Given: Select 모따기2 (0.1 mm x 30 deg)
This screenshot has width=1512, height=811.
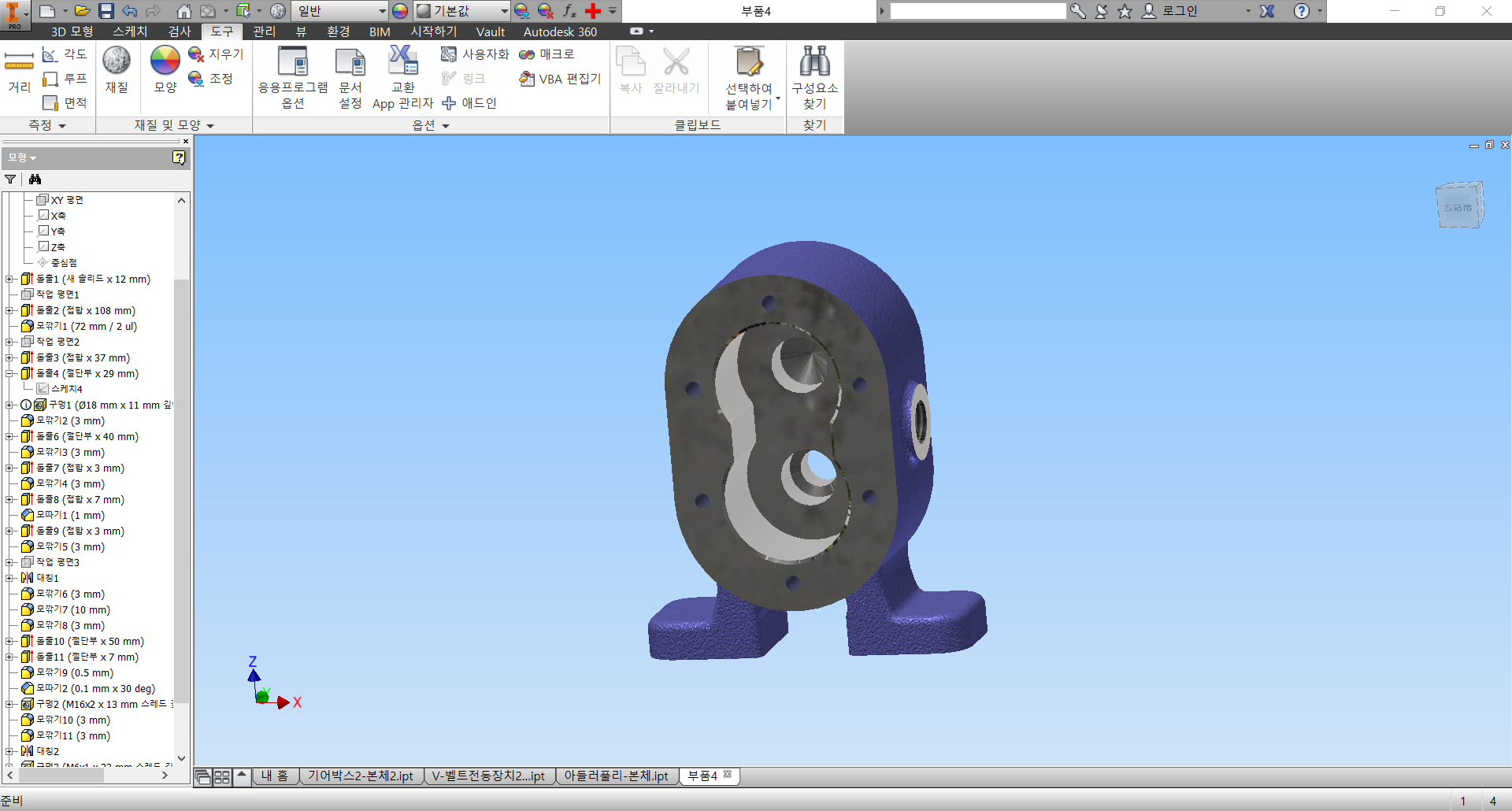Looking at the screenshot, I should click(88, 688).
